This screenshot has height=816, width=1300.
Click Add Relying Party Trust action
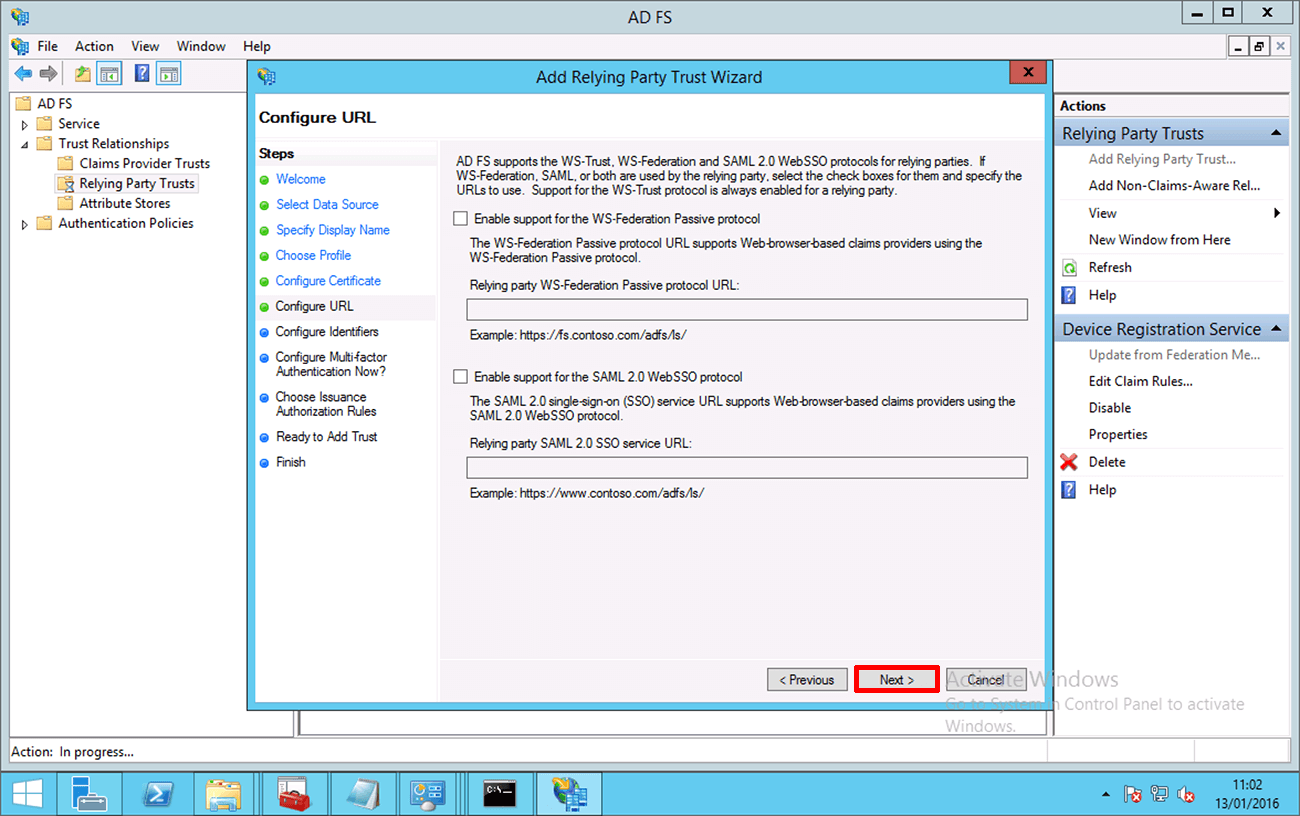tap(1162, 159)
